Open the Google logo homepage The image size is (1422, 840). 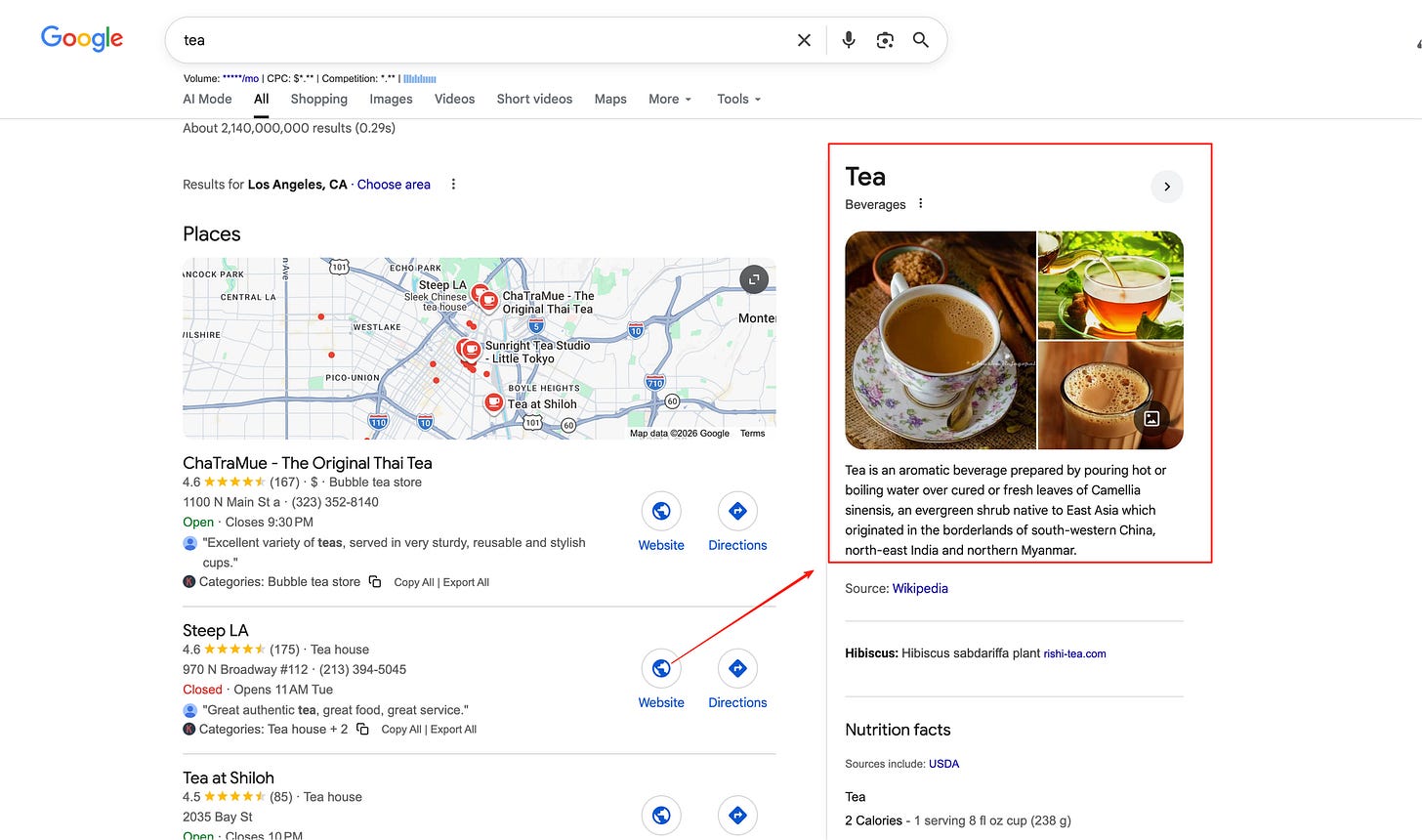click(82, 39)
